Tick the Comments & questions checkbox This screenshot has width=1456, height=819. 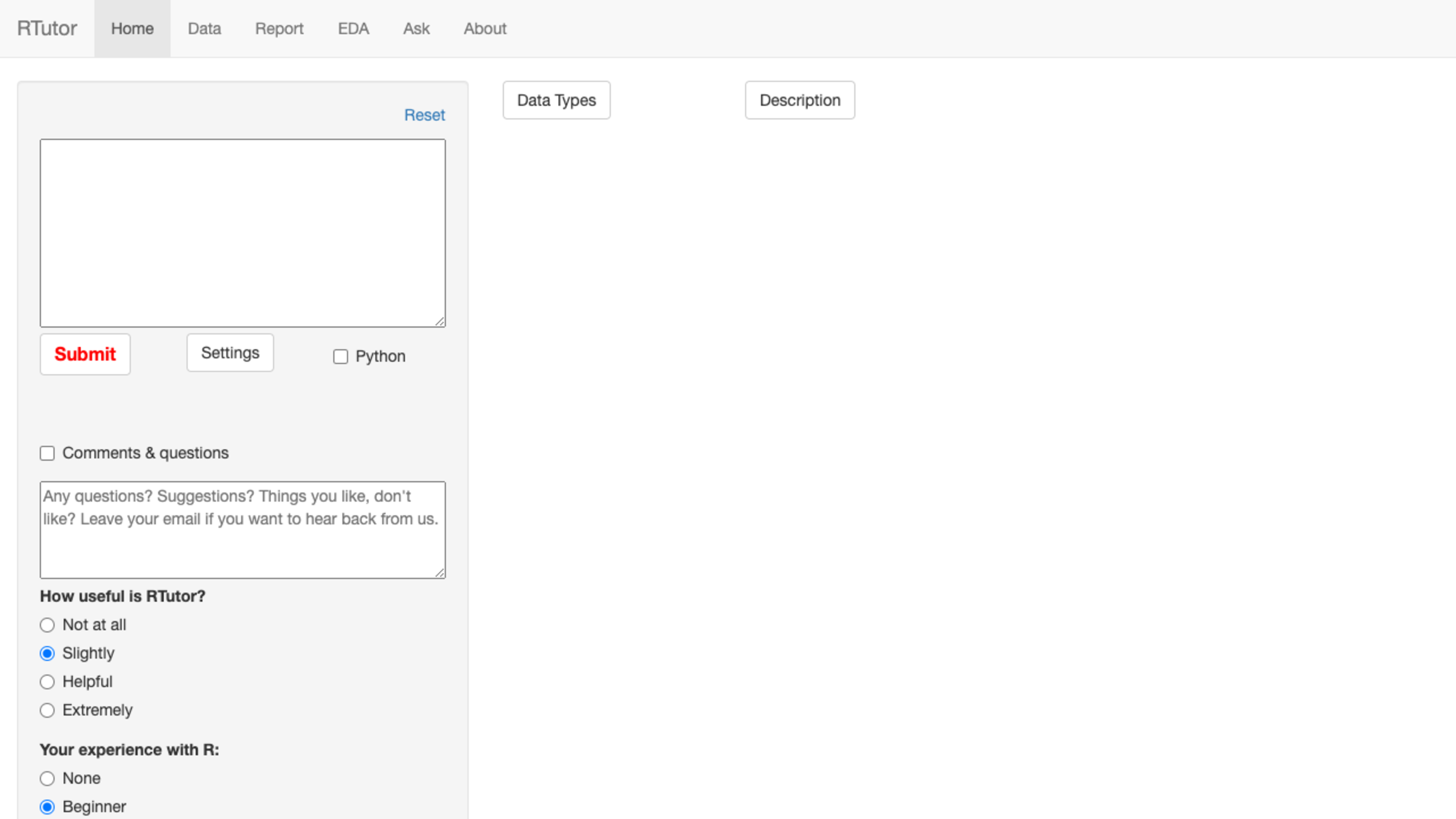(x=47, y=453)
